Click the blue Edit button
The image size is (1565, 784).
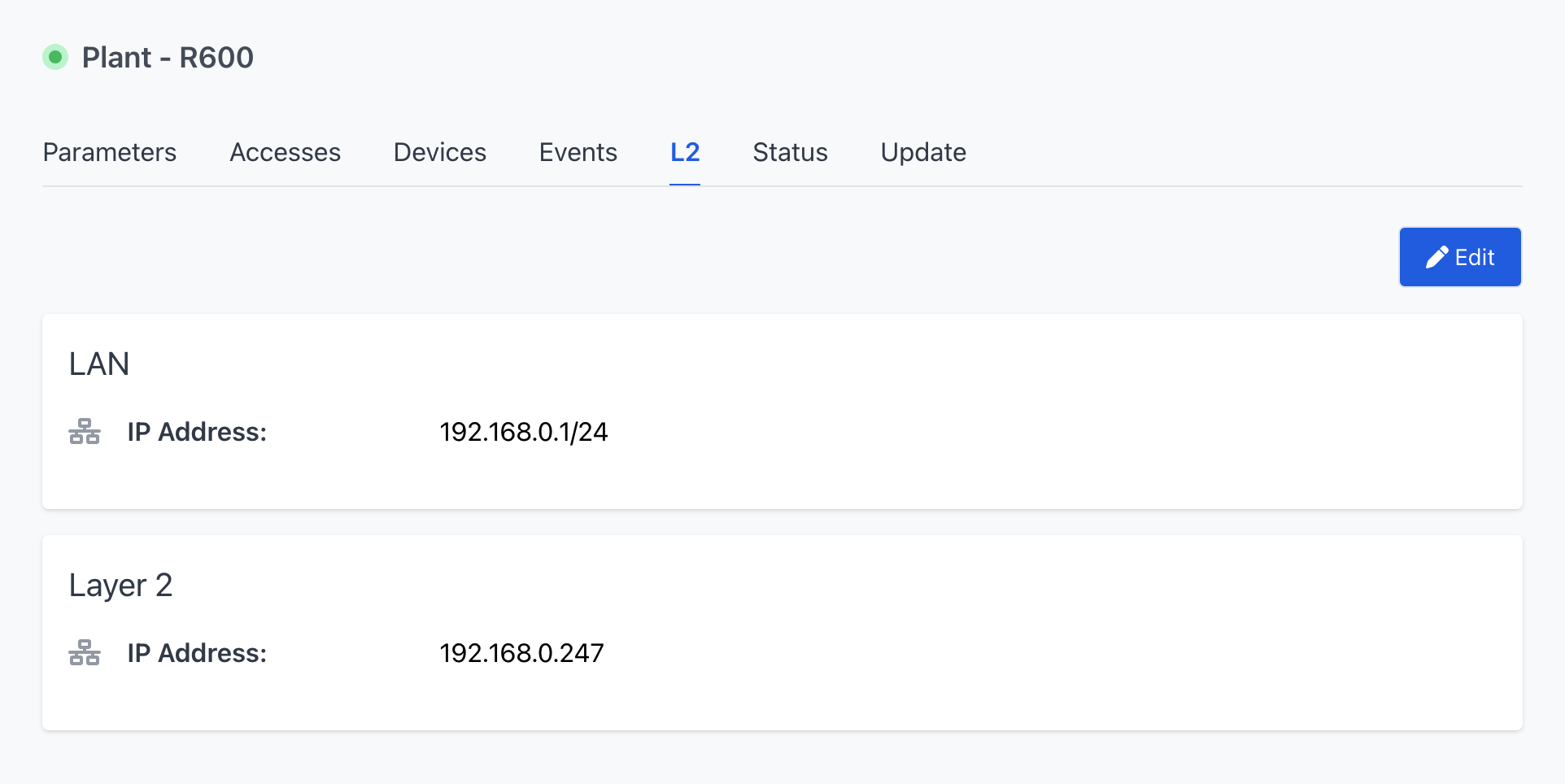[x=1460, y=257]
